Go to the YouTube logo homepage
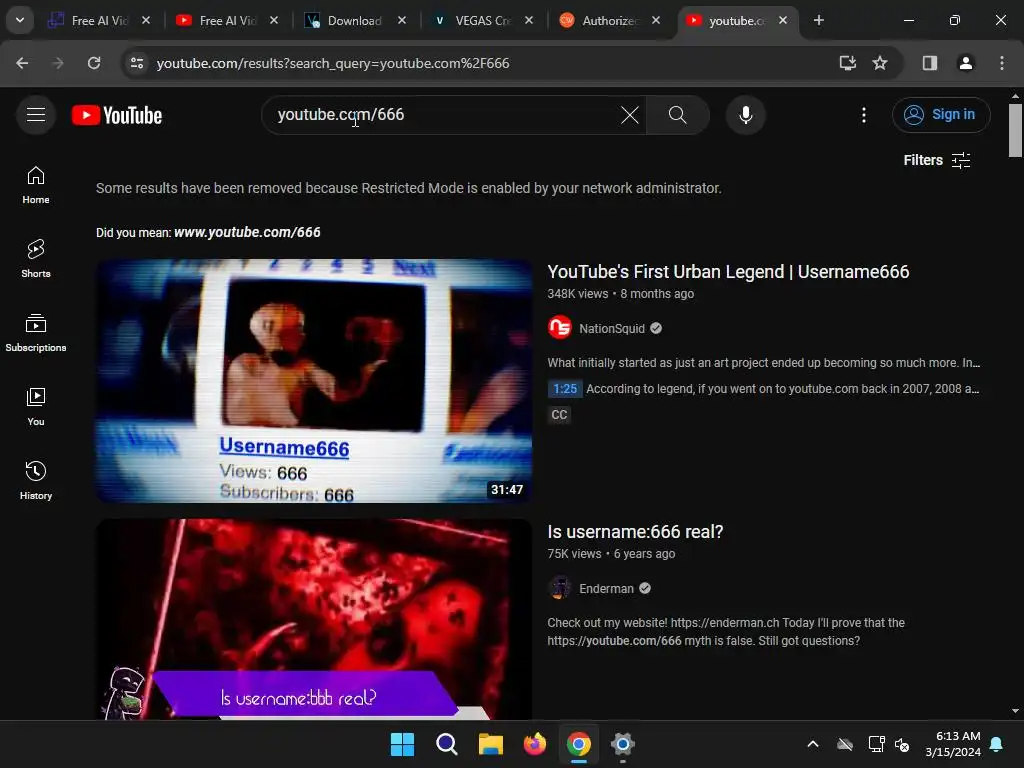Viewport: 1024px width, 768px height. pos(117,116)
